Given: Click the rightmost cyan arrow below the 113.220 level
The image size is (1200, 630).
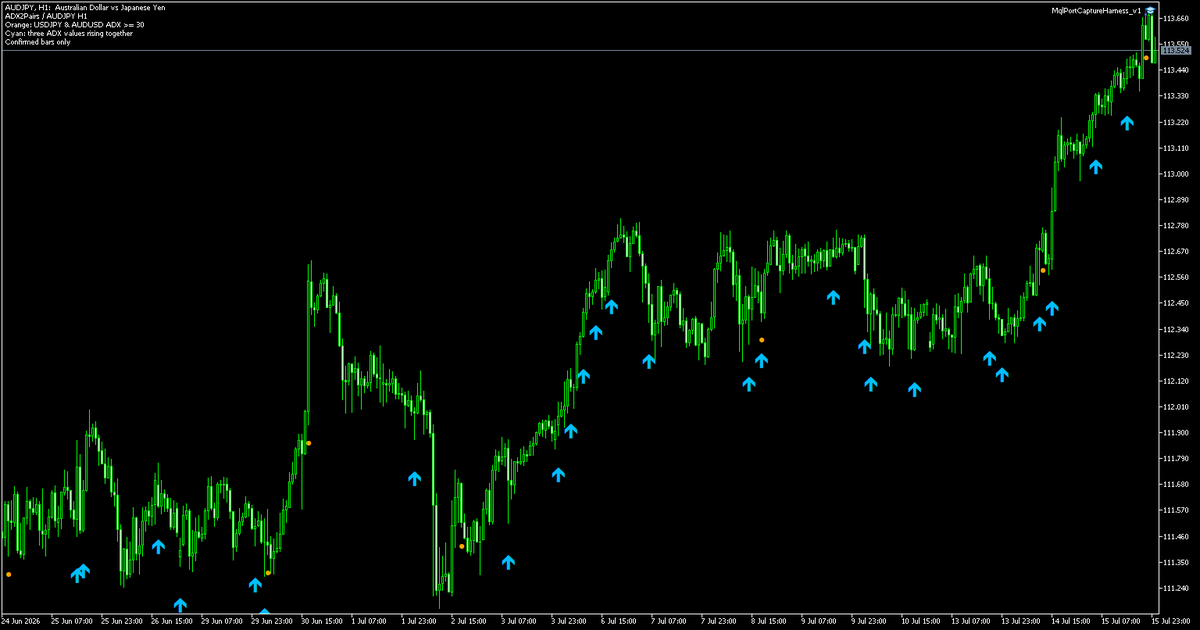Looking at the screenshot, I should coord(1127,123).
